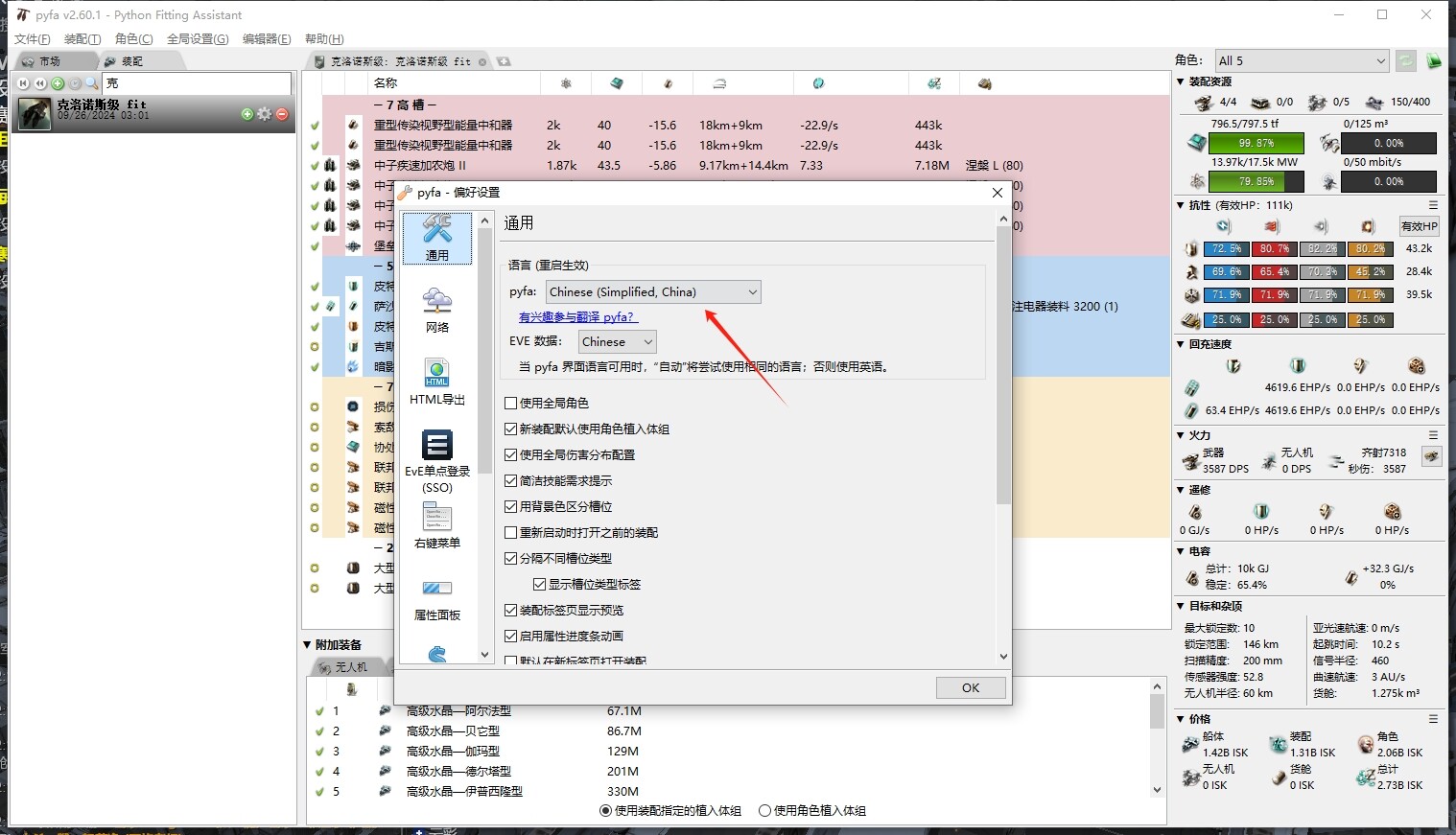The height and width of the screenshot is (835, 1456).
Task: Select the 使用角色植入体组 radio button
Action: [765, 811]
